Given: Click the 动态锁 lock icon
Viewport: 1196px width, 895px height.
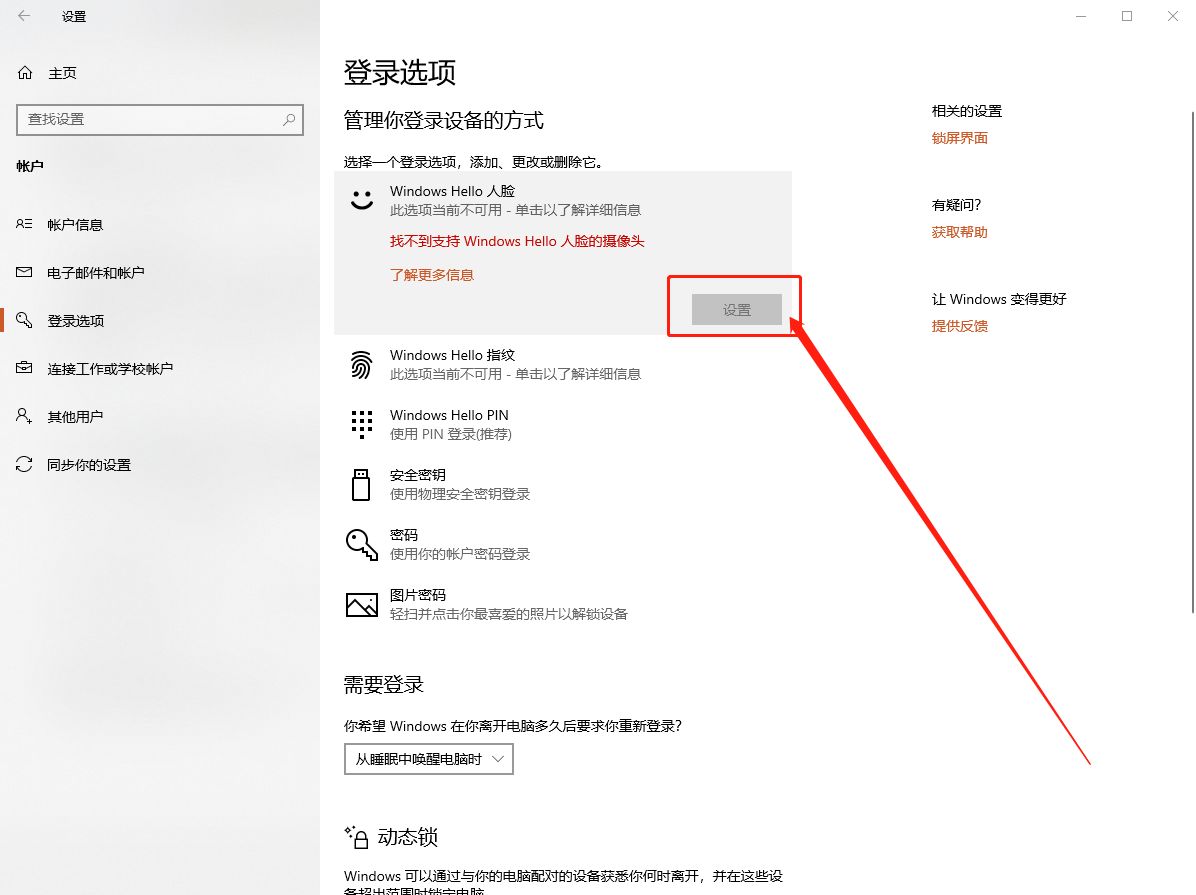Looking at the screenshot, I should coord(359,837).
